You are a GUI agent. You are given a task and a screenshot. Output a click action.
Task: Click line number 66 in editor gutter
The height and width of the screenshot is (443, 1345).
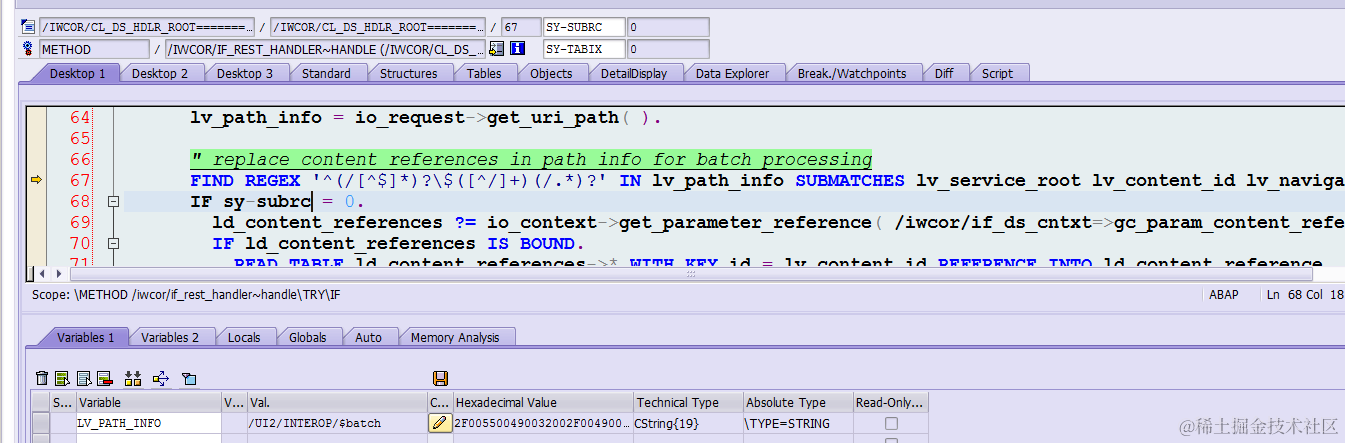[x=80, y=159]
